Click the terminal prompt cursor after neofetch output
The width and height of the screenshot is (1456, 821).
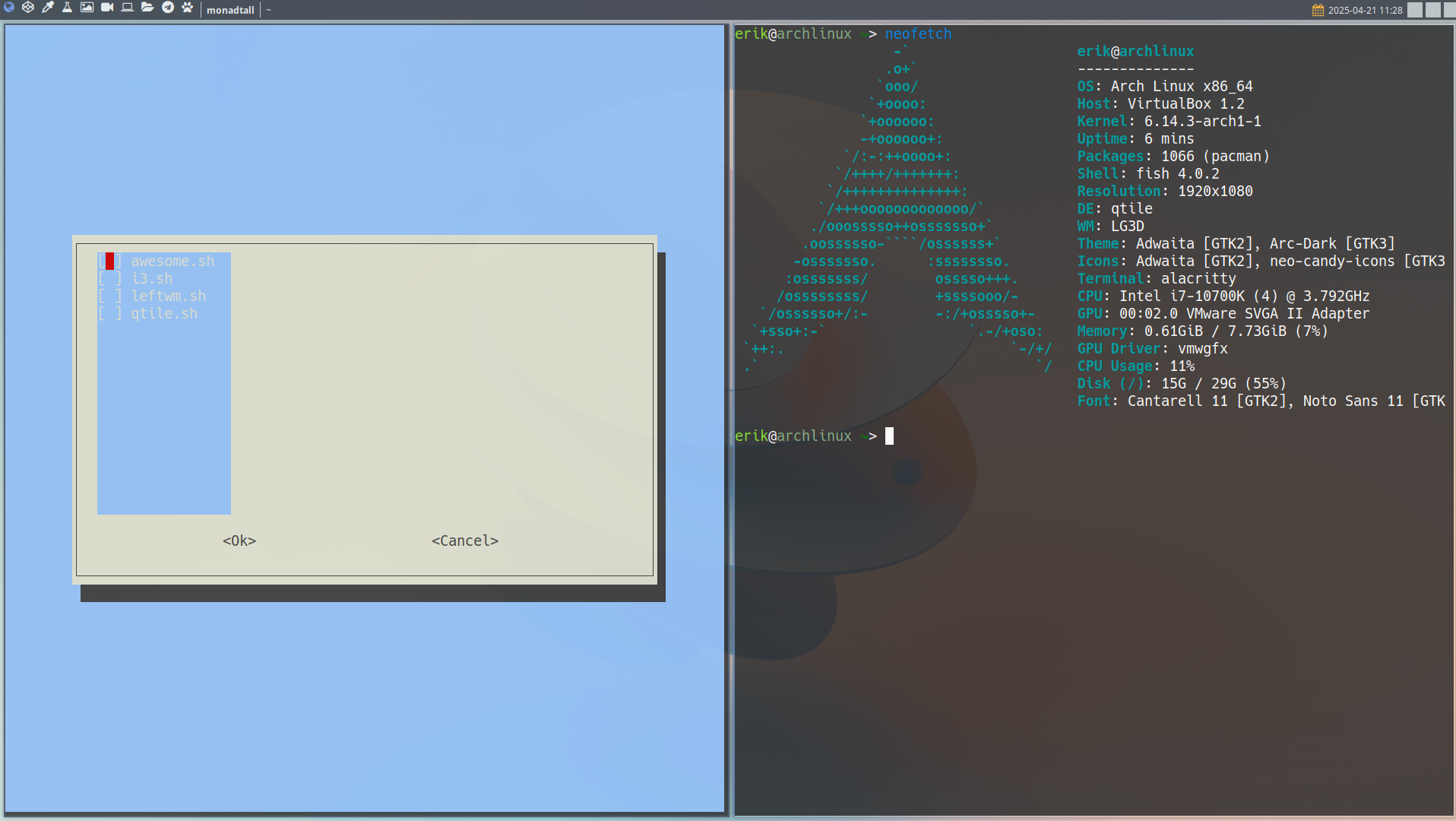[x=889, y=436]
